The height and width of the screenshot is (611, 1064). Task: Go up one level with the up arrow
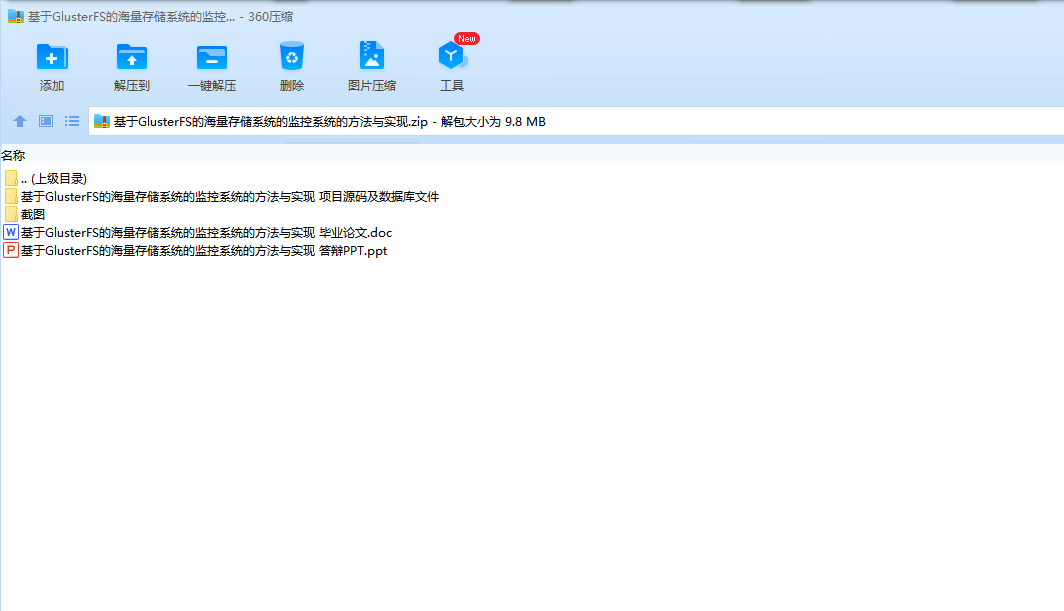(x=20, y=122)
